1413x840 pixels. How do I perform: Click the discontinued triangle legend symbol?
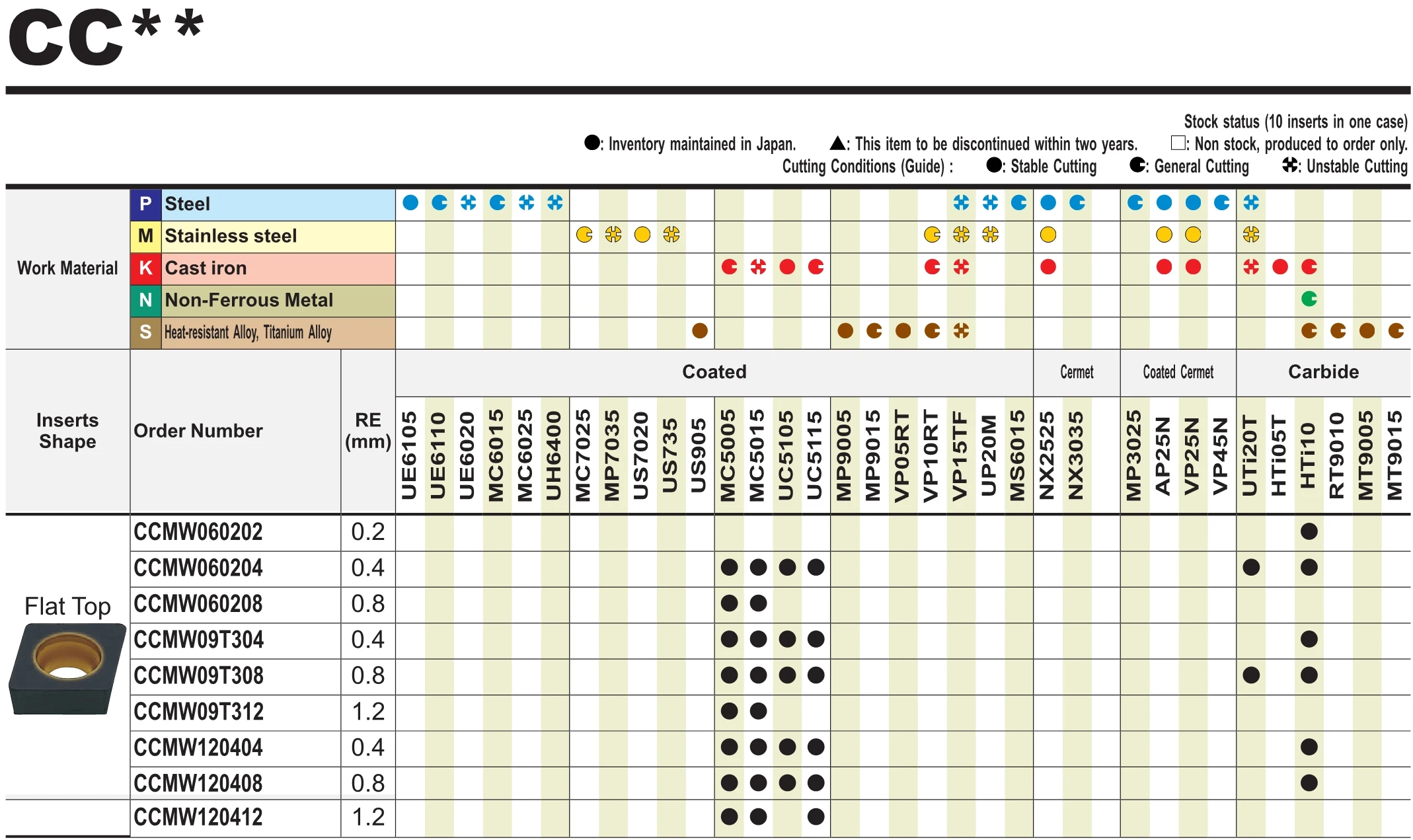click(x=837, y=143)
